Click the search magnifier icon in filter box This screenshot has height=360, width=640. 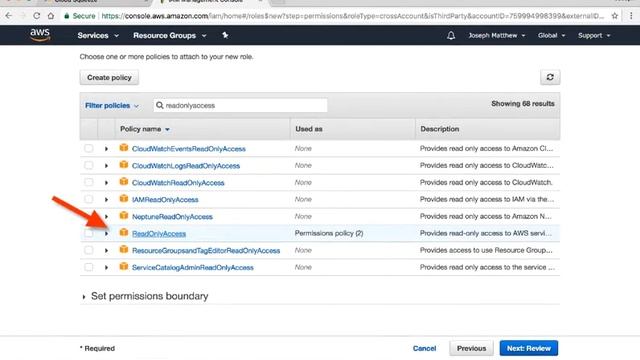click(160, 105)
